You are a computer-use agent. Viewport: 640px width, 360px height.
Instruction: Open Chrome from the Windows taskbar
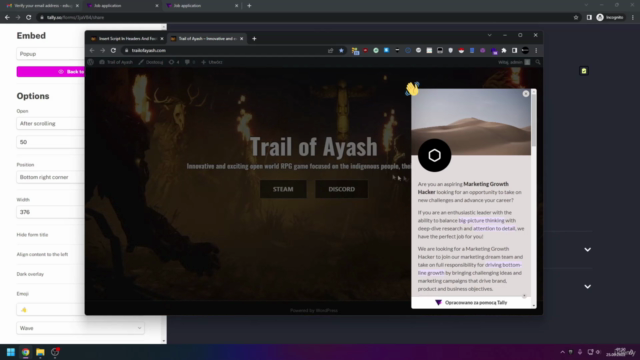tap(25, 352)
